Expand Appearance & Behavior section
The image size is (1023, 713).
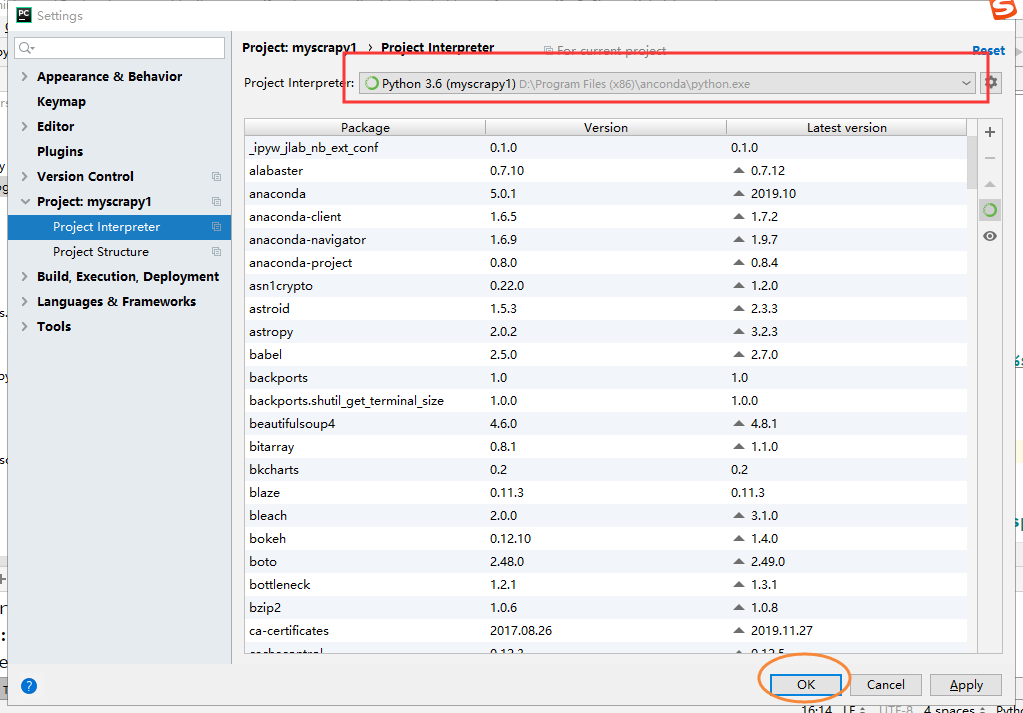pos(25,76)
